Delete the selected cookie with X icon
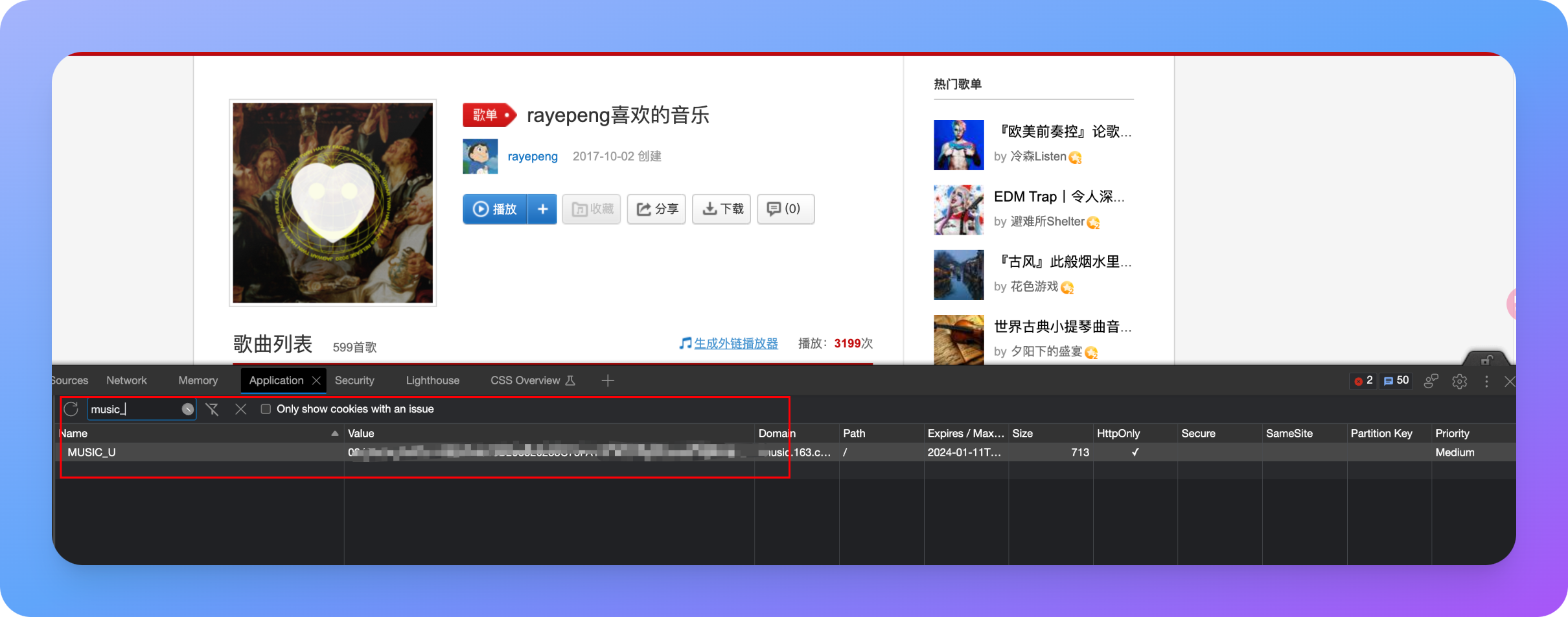This screenshot has width=1568, height=617. [240, 409]
